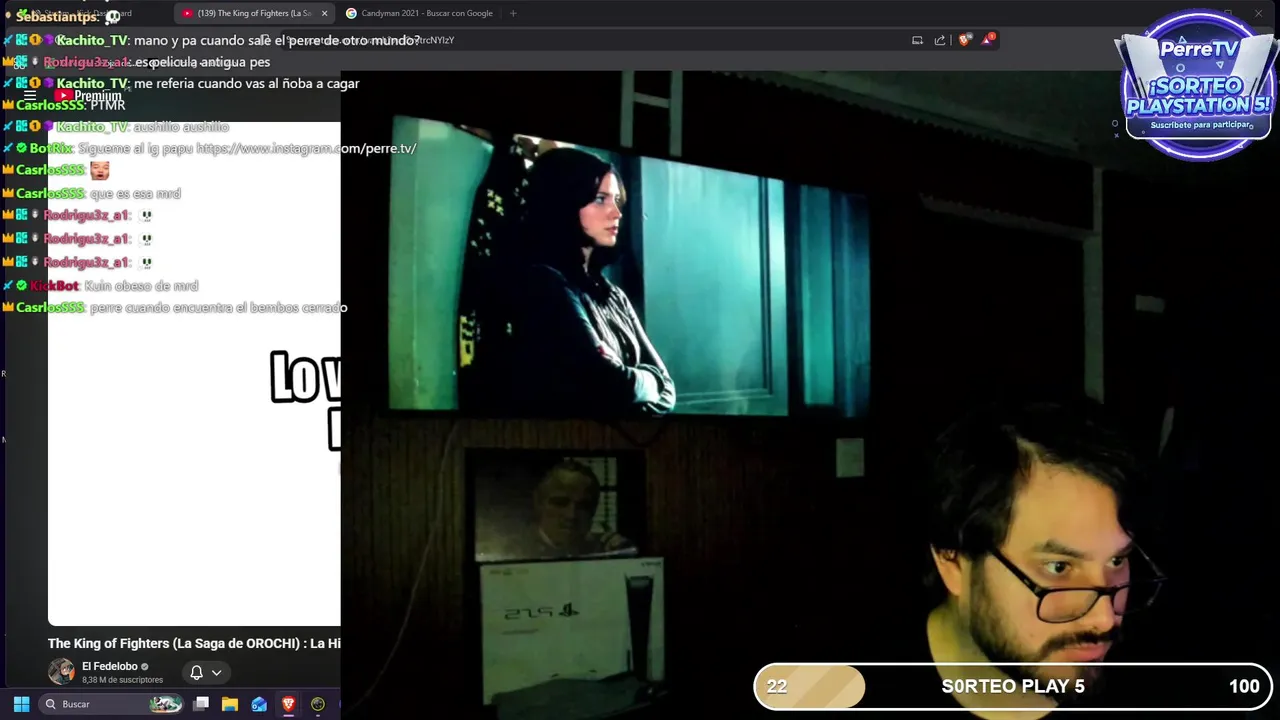Click '8,38 M de suscriptores' text
This screenshot has height=720, width=1280.
pyautogui.click(x=122, y=680)
